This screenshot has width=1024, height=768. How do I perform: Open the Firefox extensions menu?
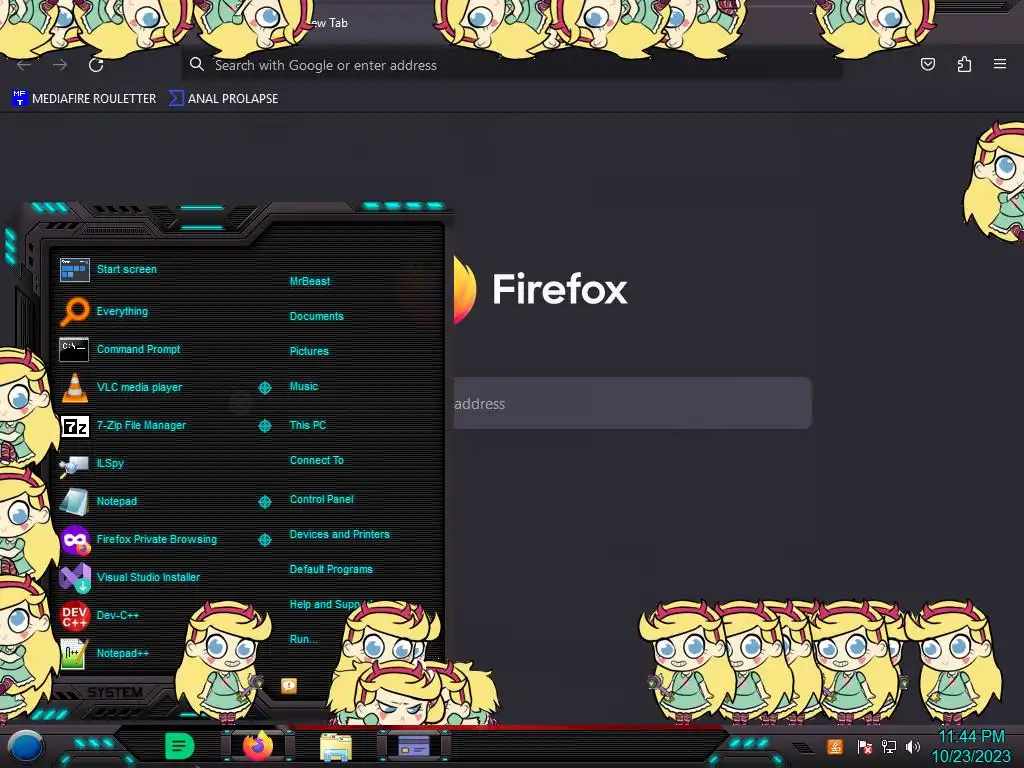[964, 64]
